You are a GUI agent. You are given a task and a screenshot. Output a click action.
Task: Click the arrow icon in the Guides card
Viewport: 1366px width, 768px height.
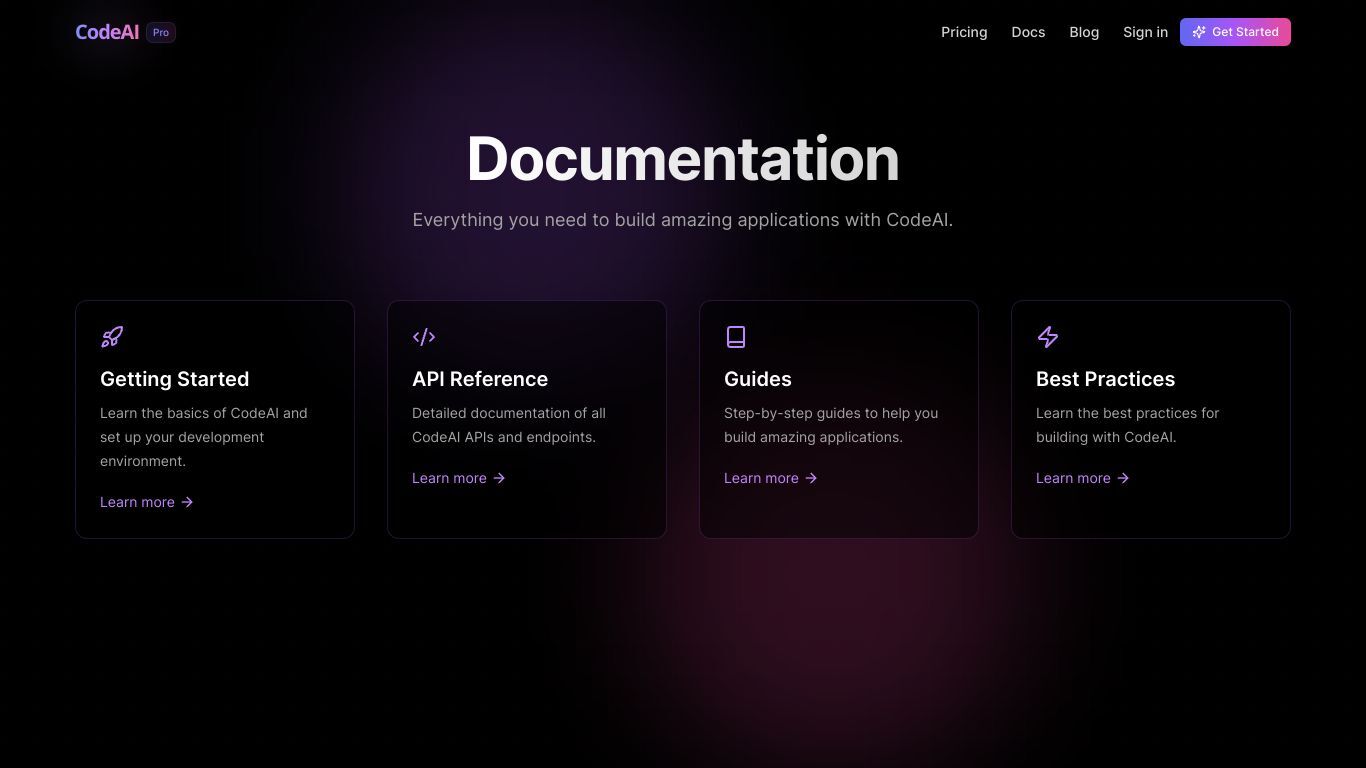[x=811, y=478]
